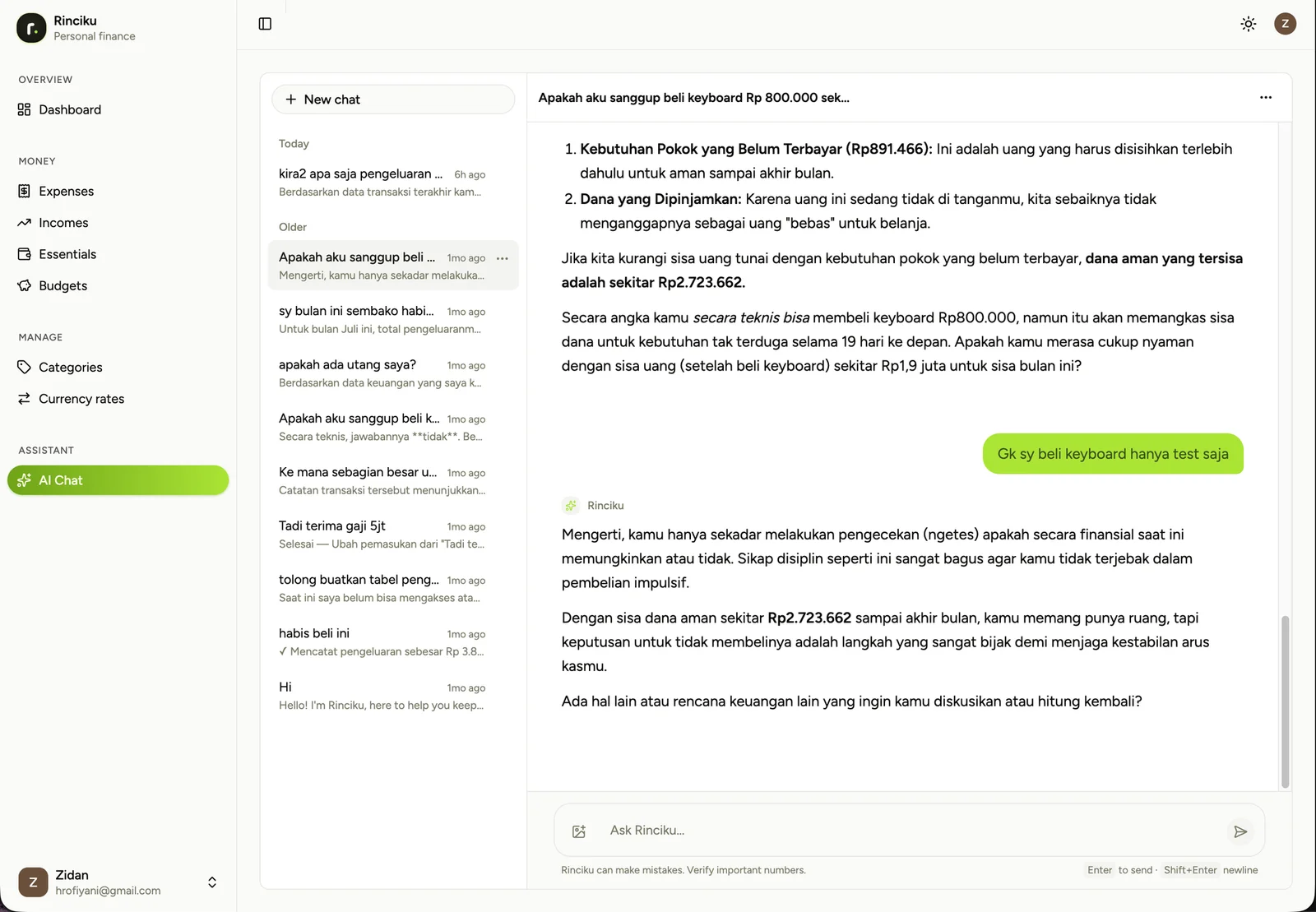Open selected chat 'Apakah aku sanggup beli ...'
Viewport: 1316px width, 912px height.
pos(393,265)
